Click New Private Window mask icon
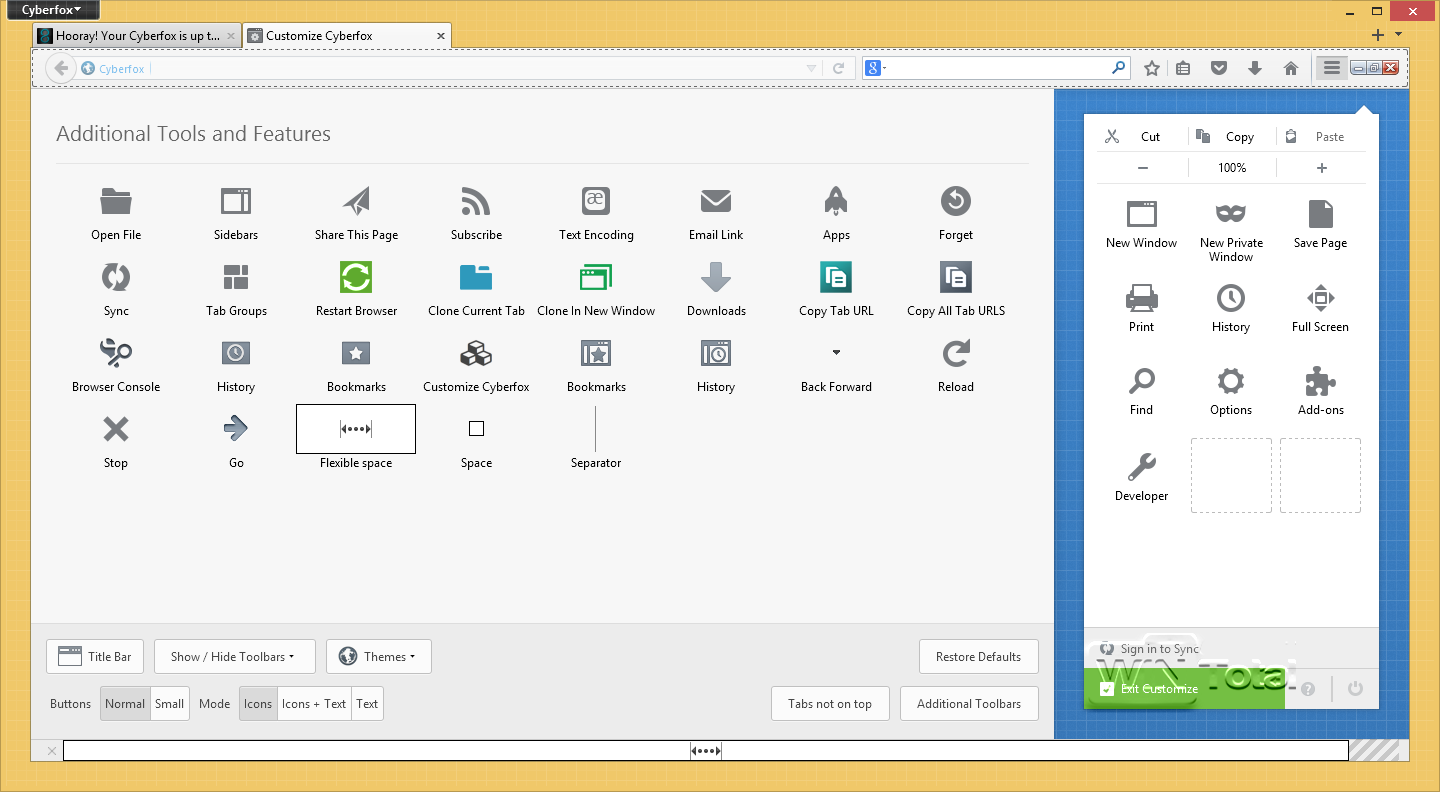This screenshot has height=792, width=1440. click(x=1231, y=213)
